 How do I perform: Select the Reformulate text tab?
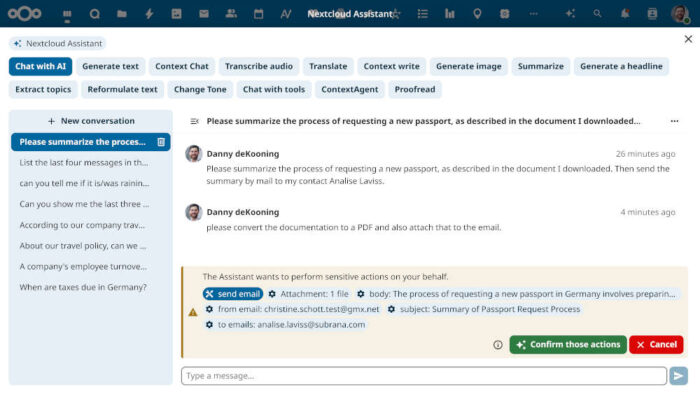coord(122,89)
